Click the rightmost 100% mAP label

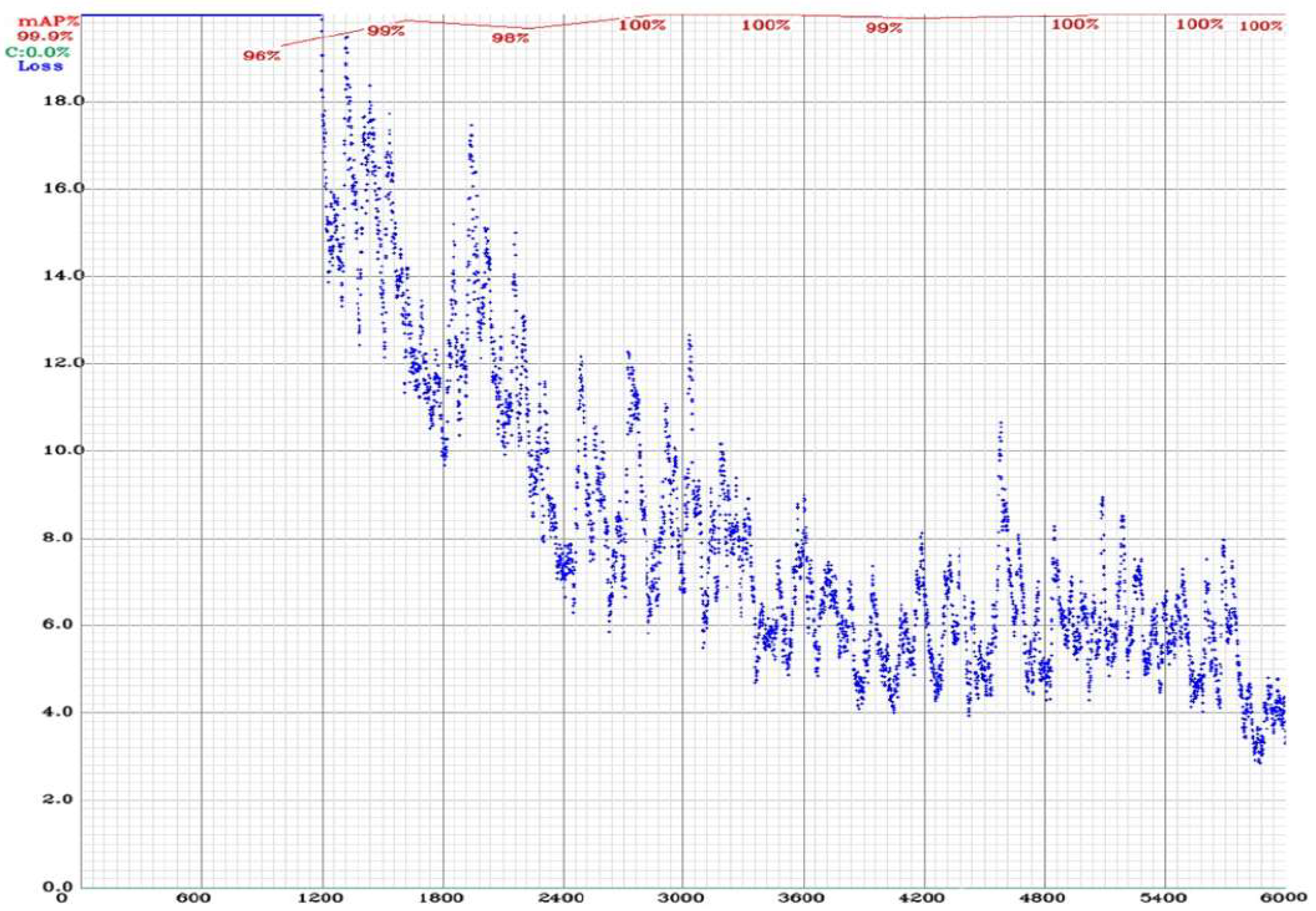[1261, 26]
